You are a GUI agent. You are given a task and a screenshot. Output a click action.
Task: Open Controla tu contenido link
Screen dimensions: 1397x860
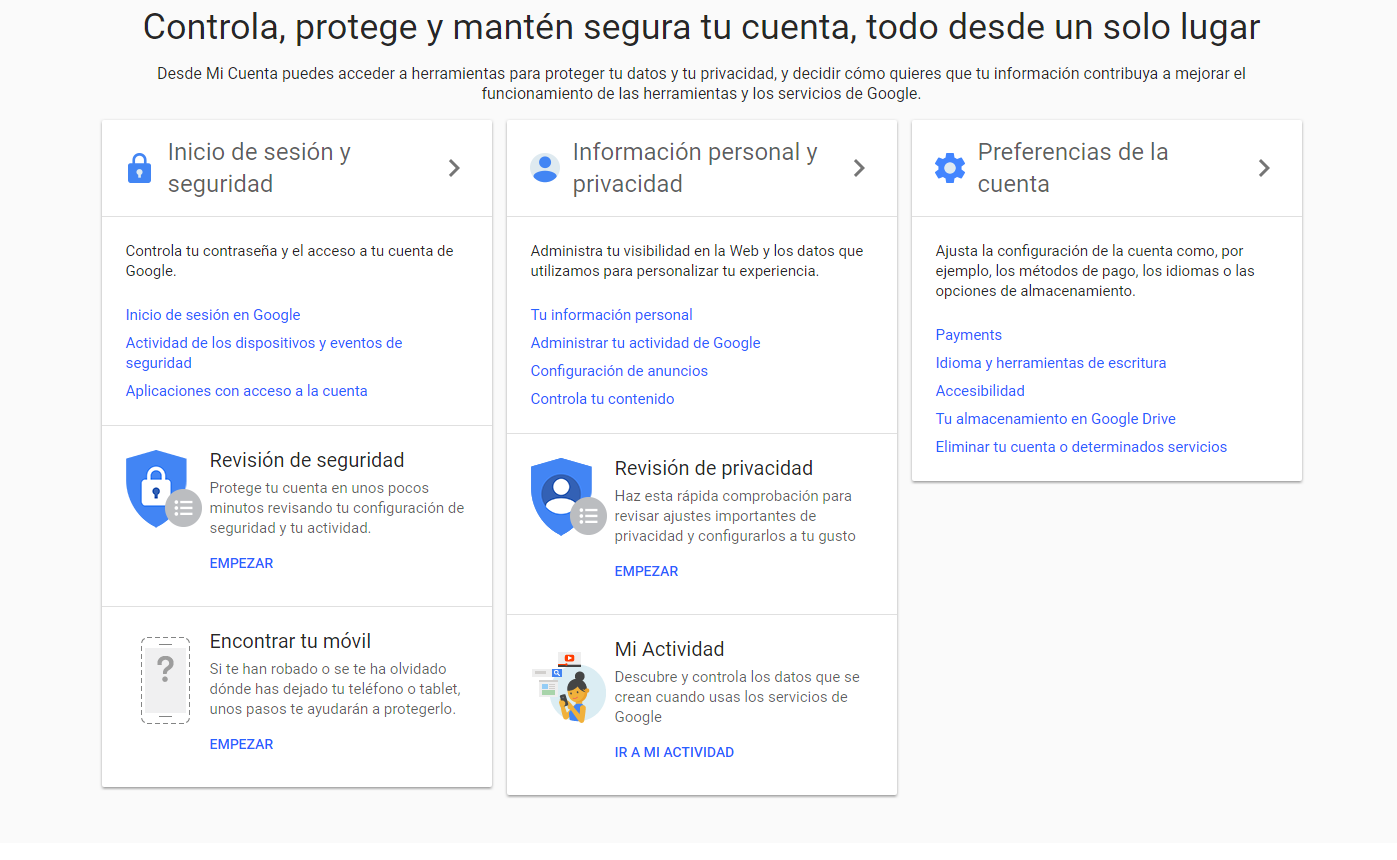[x=603, y=399]
